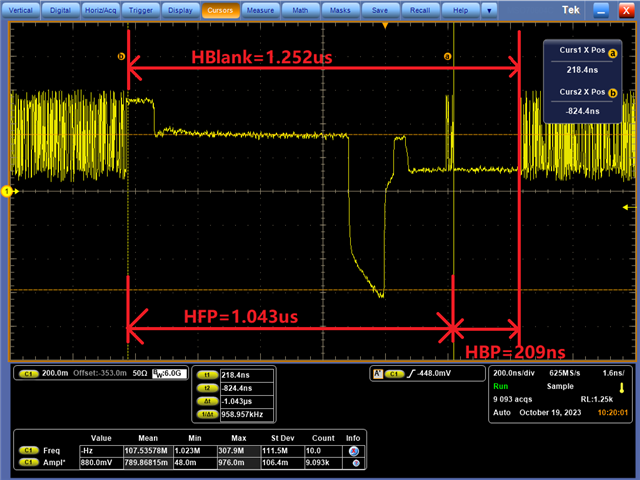Select cursor handle 'b' on the graticule
This screenshot has width=640, height=480.
[x=121, y=56]
